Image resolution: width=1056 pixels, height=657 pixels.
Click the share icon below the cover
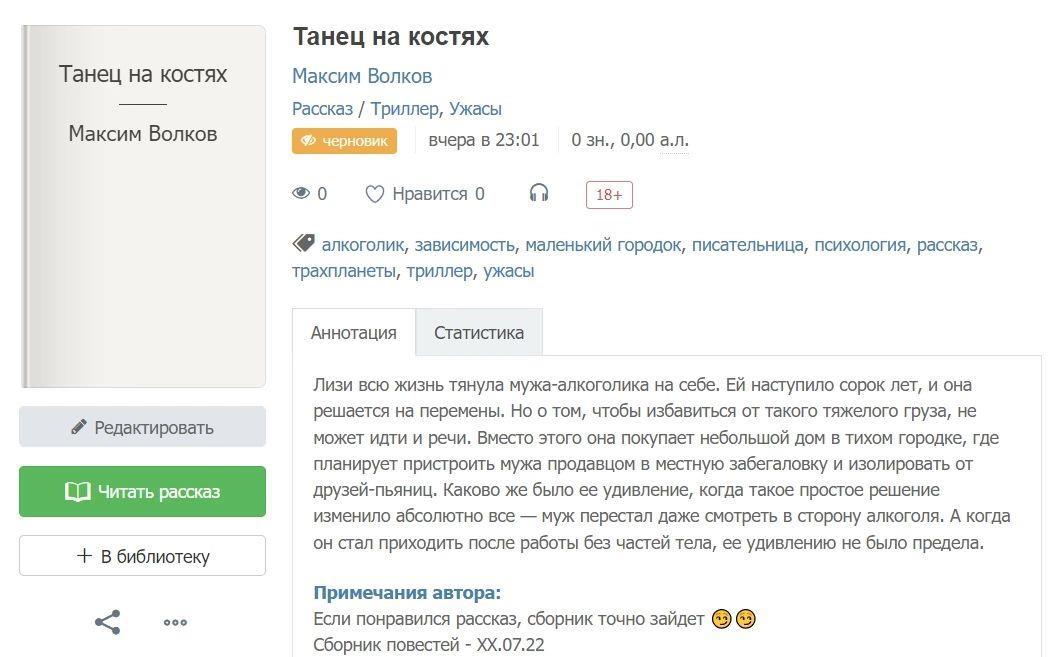coord(107,622)
